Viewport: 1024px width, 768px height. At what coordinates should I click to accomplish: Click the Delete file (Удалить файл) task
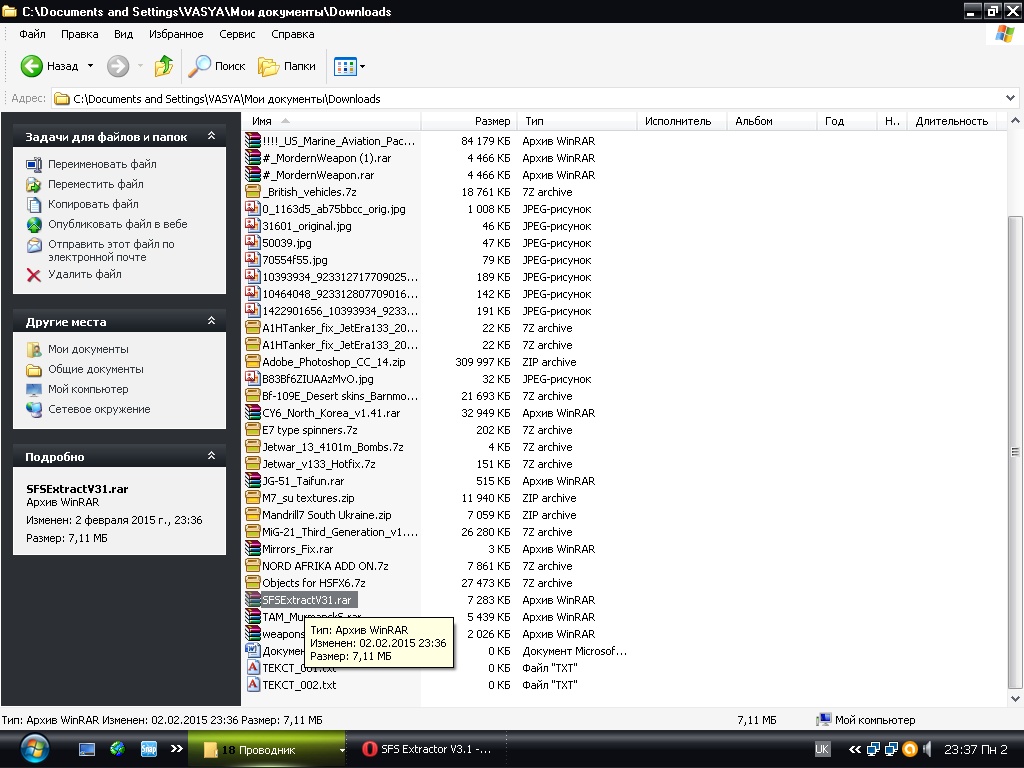(84, 274)
